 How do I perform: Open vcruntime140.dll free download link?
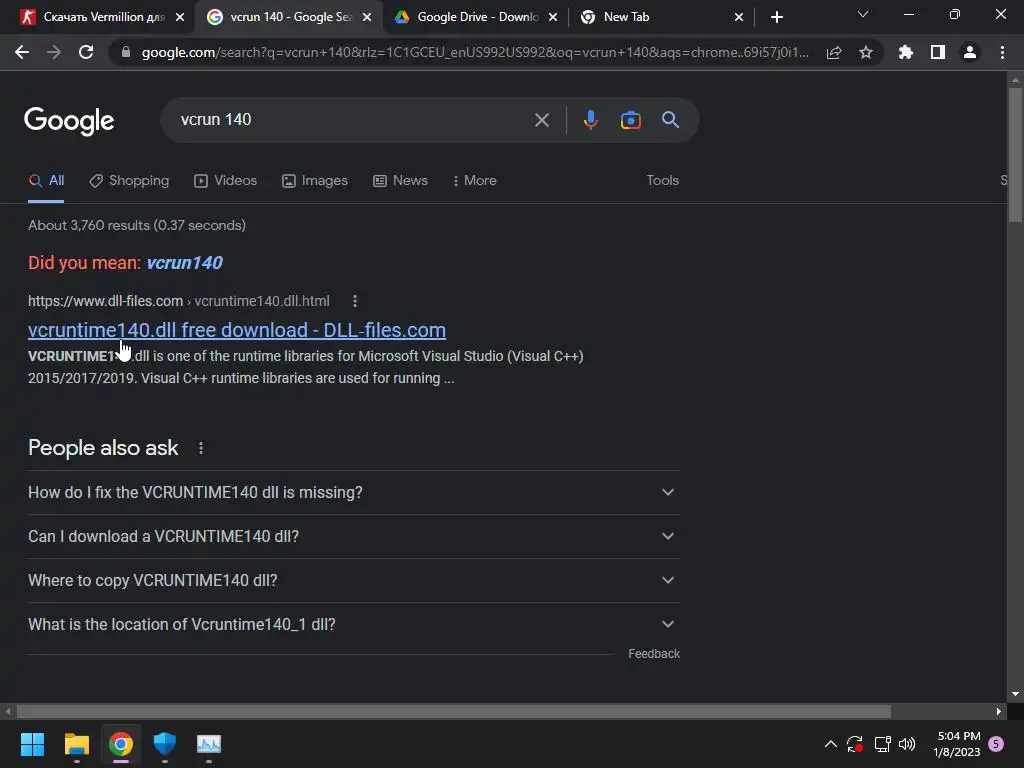click(x=237, y=330)
